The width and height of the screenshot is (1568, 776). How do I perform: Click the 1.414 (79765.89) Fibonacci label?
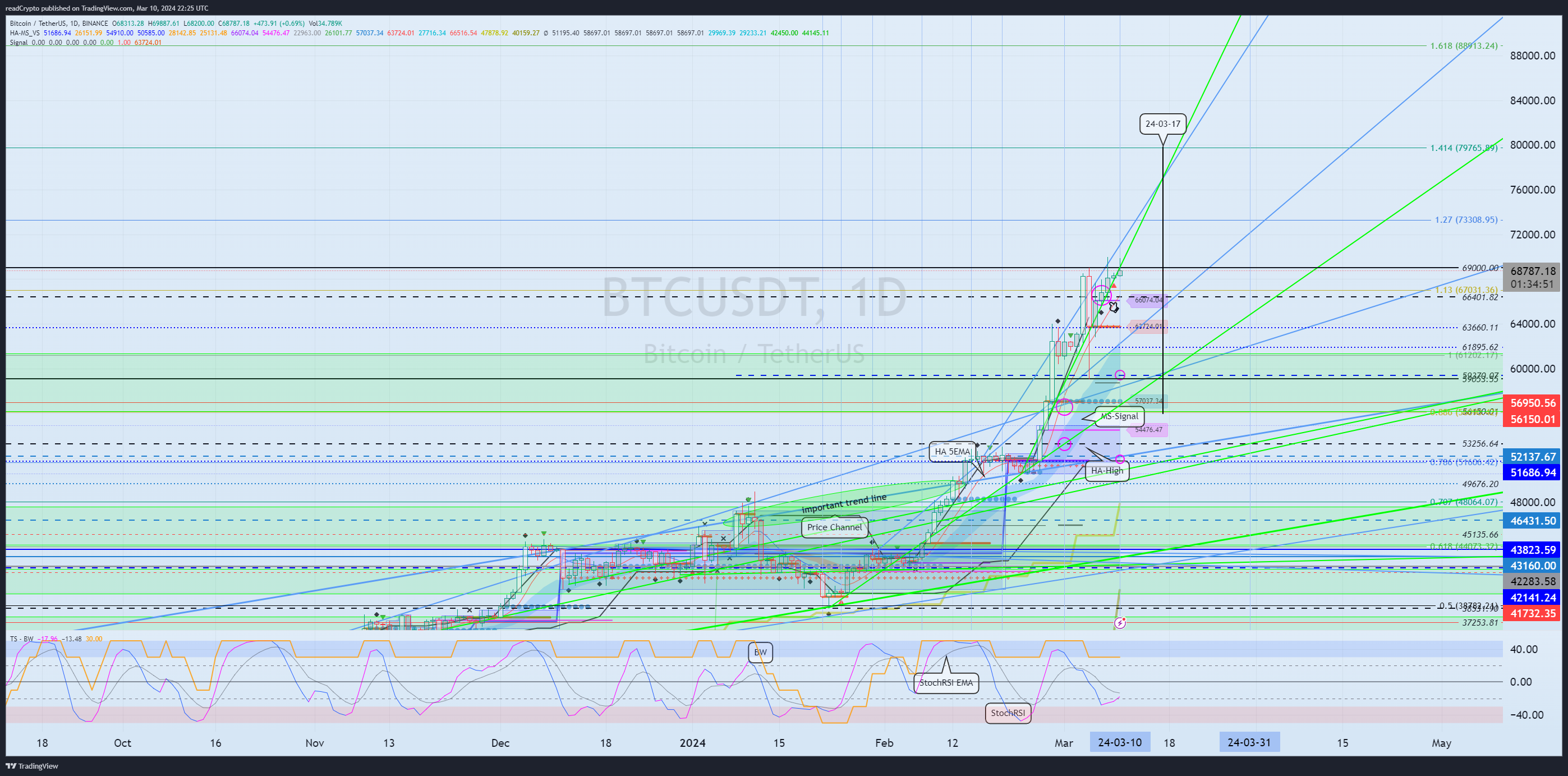(x=1463, y=147)
